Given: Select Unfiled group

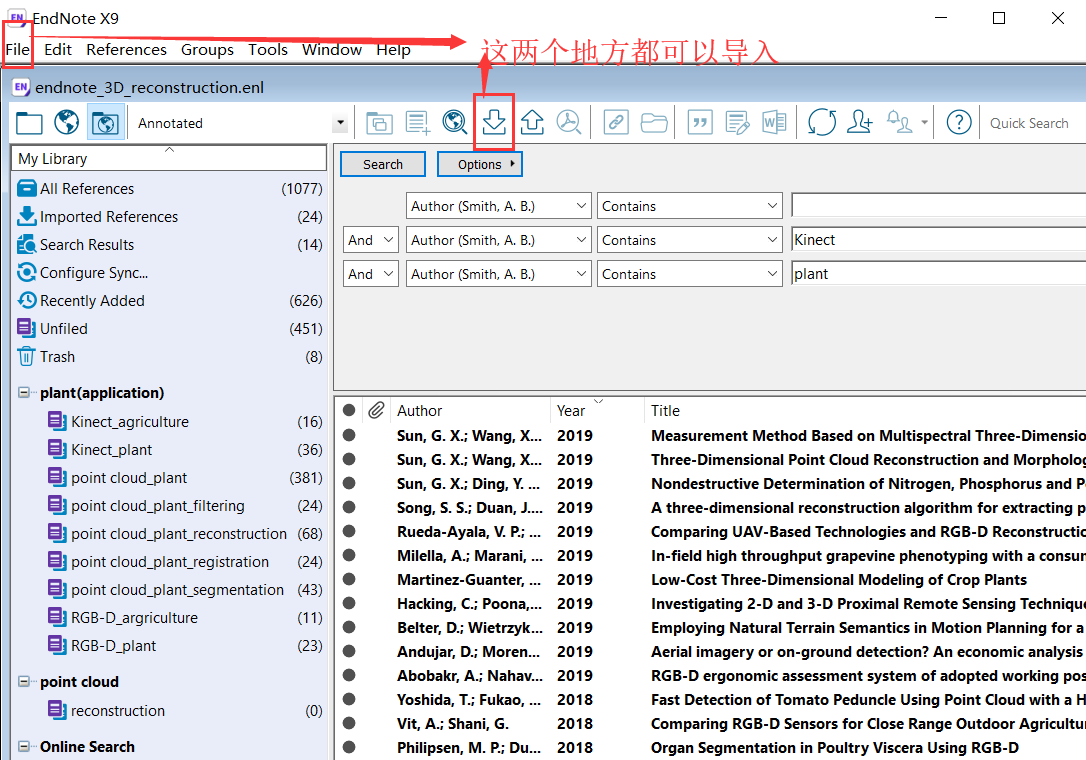Looking at the screenshot, I should [170, 328].
